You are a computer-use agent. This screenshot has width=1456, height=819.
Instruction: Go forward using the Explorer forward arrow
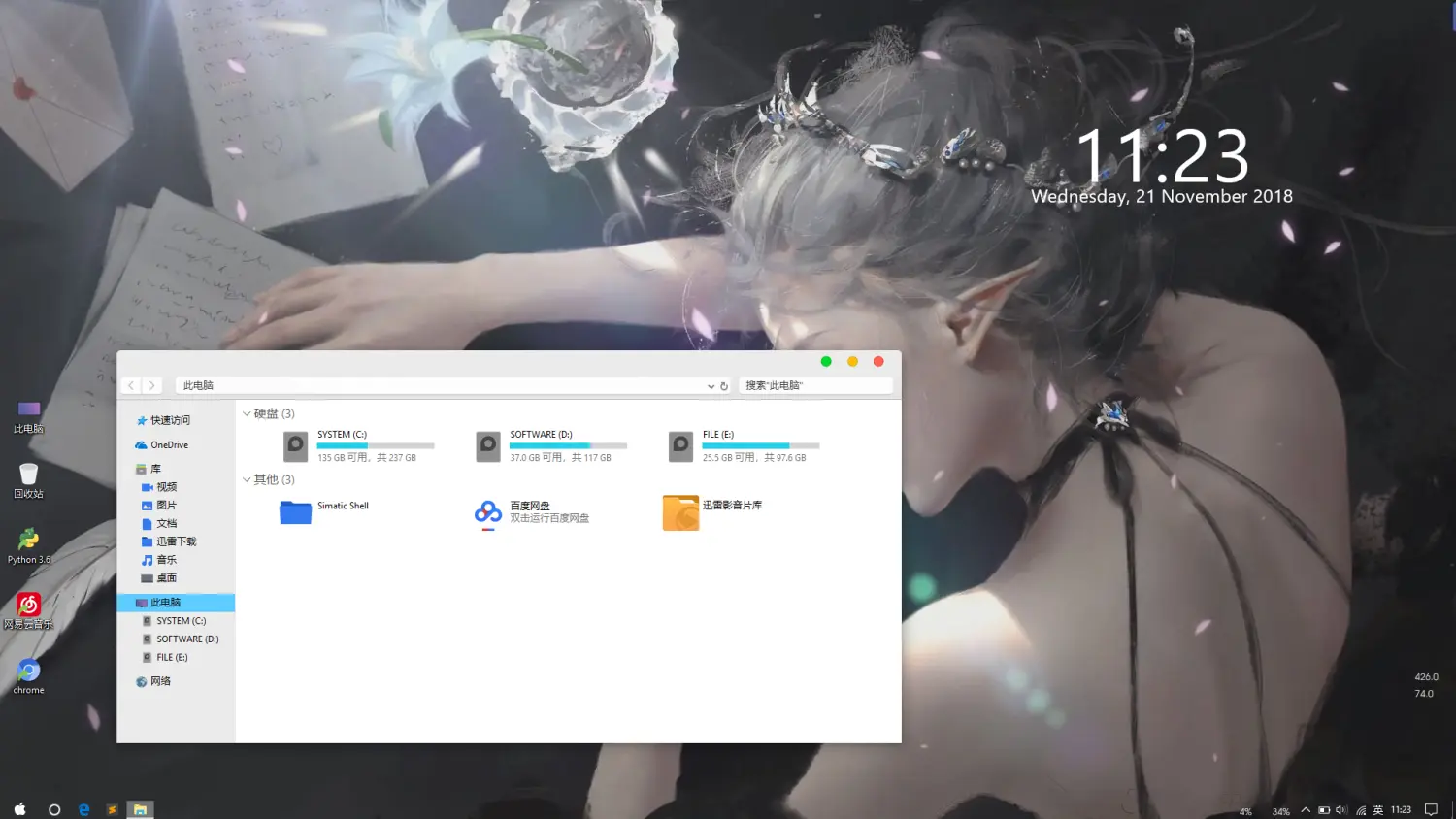(151, 385)
